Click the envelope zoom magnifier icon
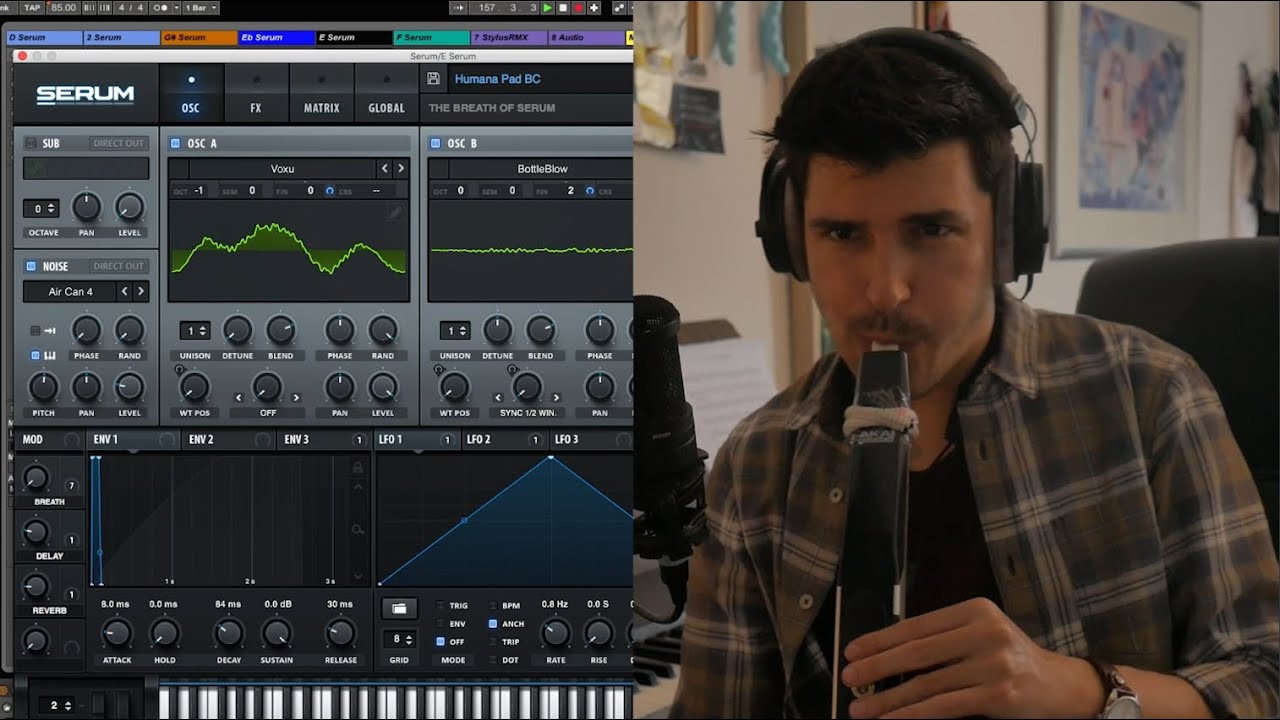The image size is (1280, 720). (x=358, y=529)
